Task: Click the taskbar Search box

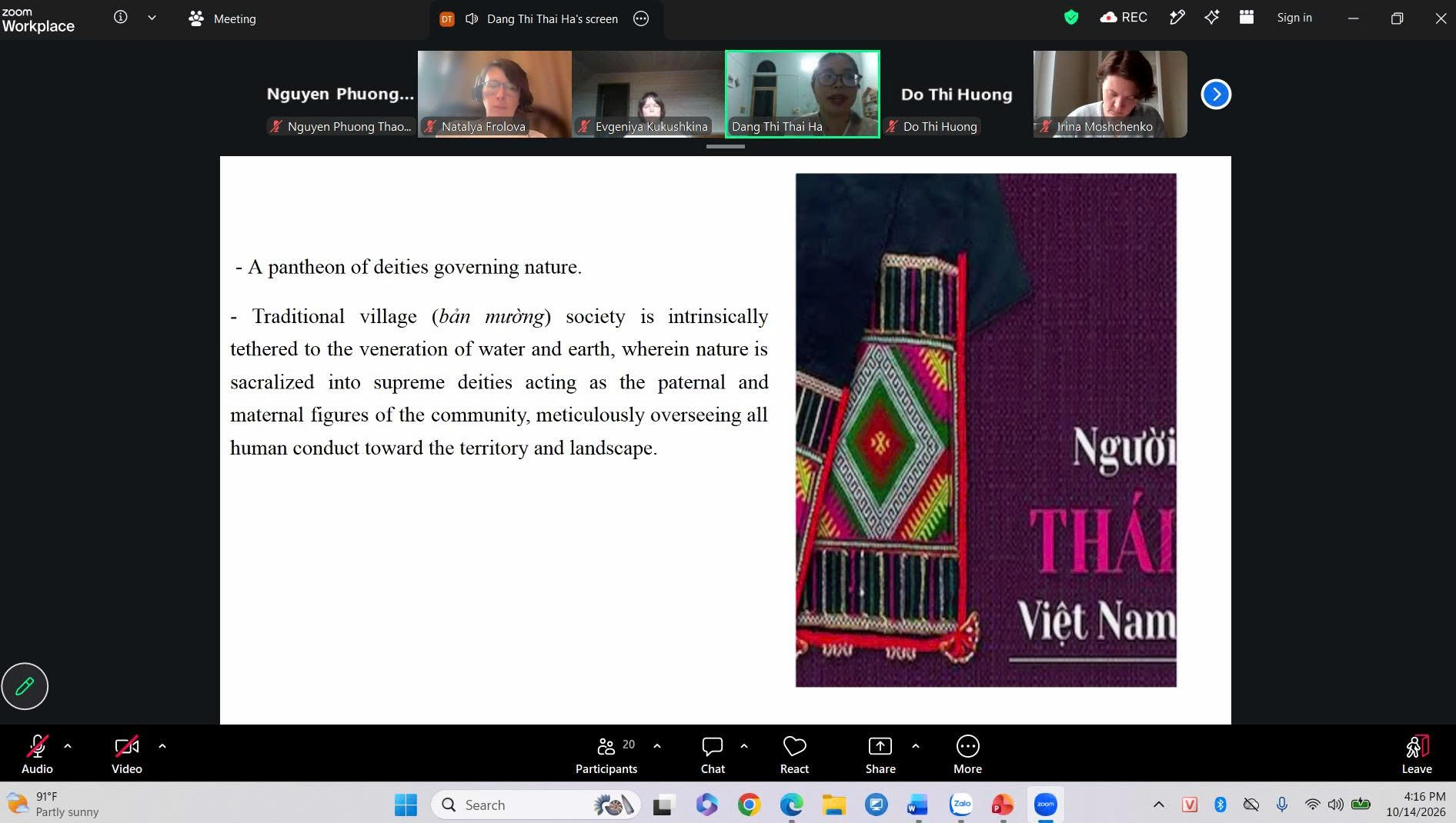Action: click(x=536, y=805)
